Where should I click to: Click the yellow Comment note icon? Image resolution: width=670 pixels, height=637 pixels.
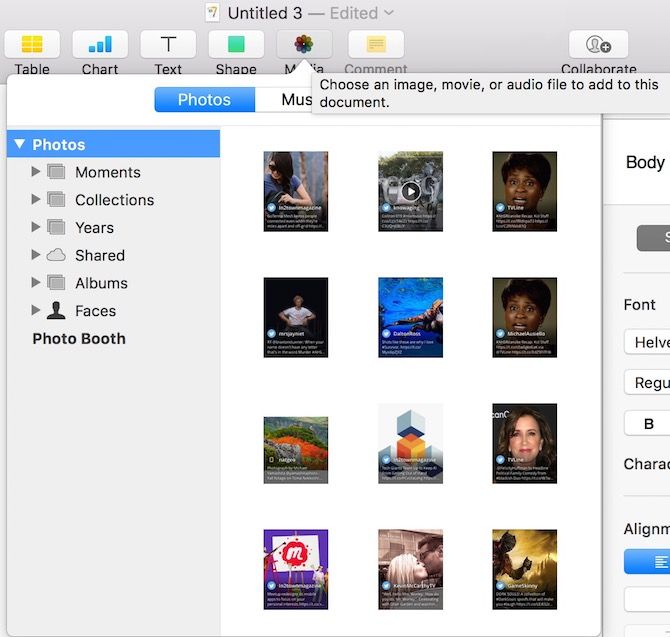point(376,45)
